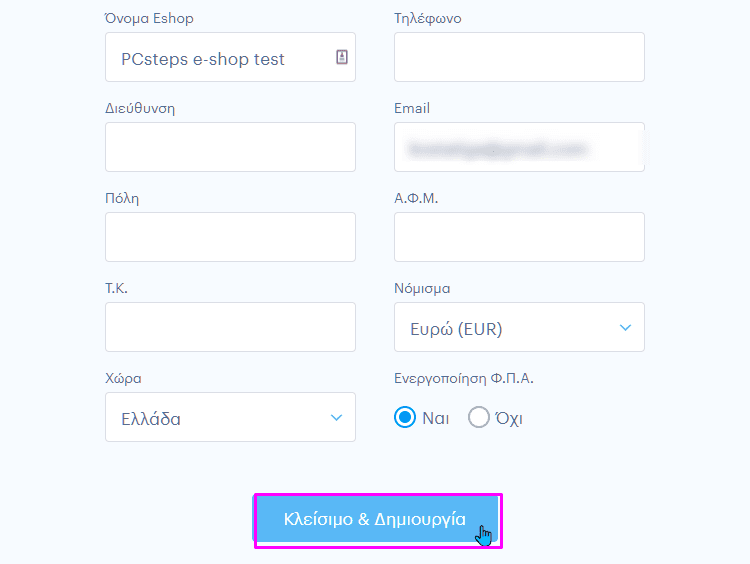
Task: Click the Χώρα label text
Action: pyautogui.click(x=123, y=378)
